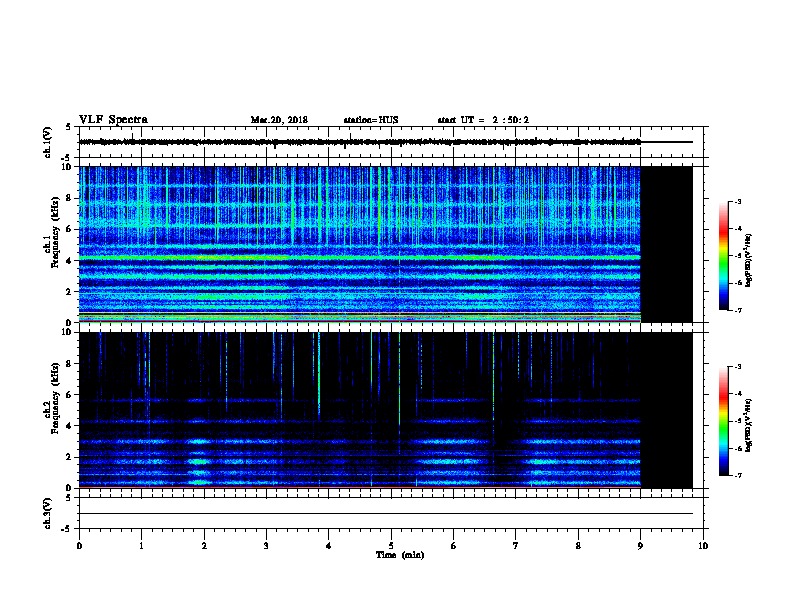This screenshot has width=792, height=612.
Task: Click the black no-data block in ch.2 spectrogram
Action: tap(667, 410)
